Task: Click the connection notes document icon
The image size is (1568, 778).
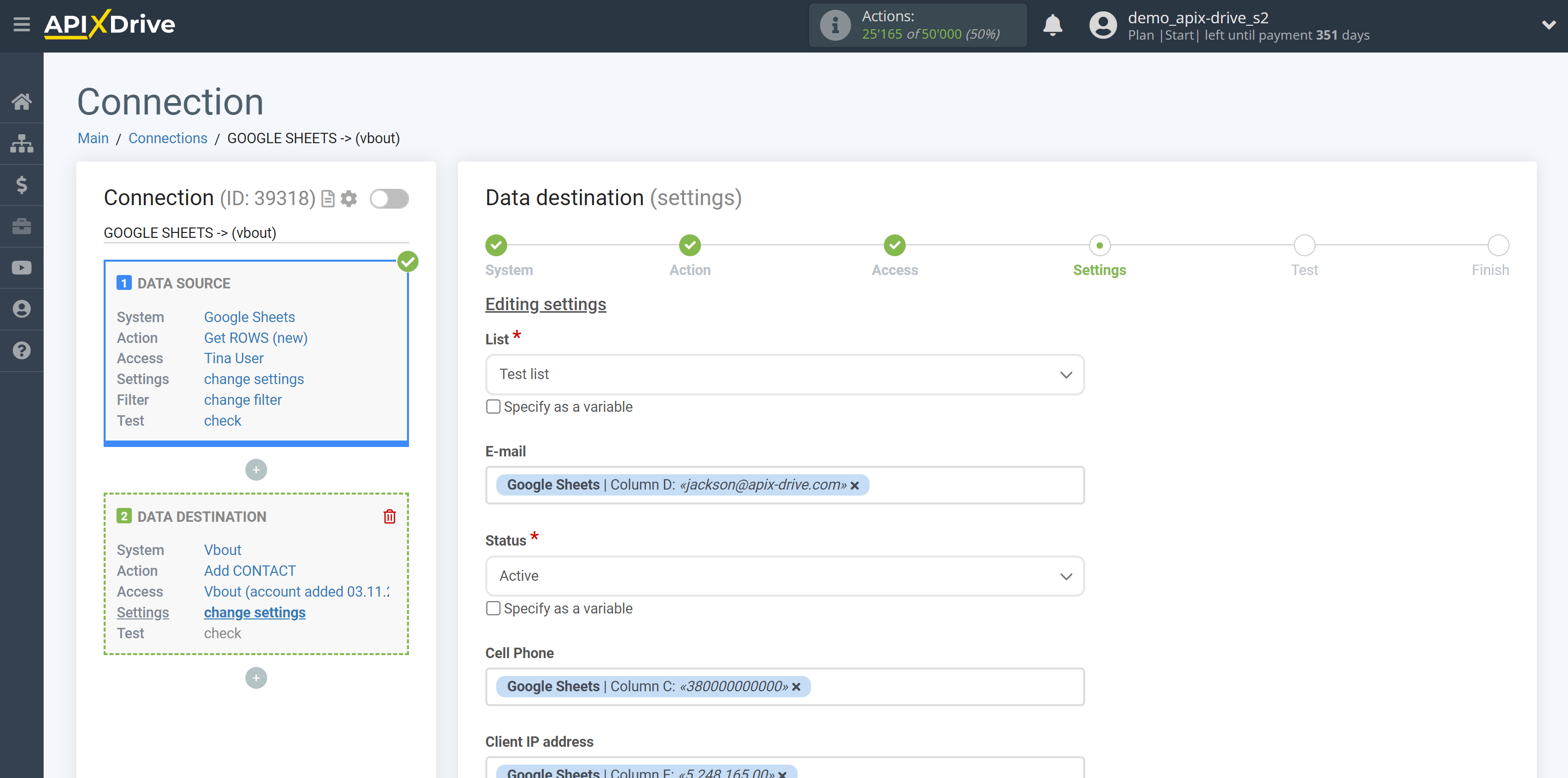Action: click(328, 199)
